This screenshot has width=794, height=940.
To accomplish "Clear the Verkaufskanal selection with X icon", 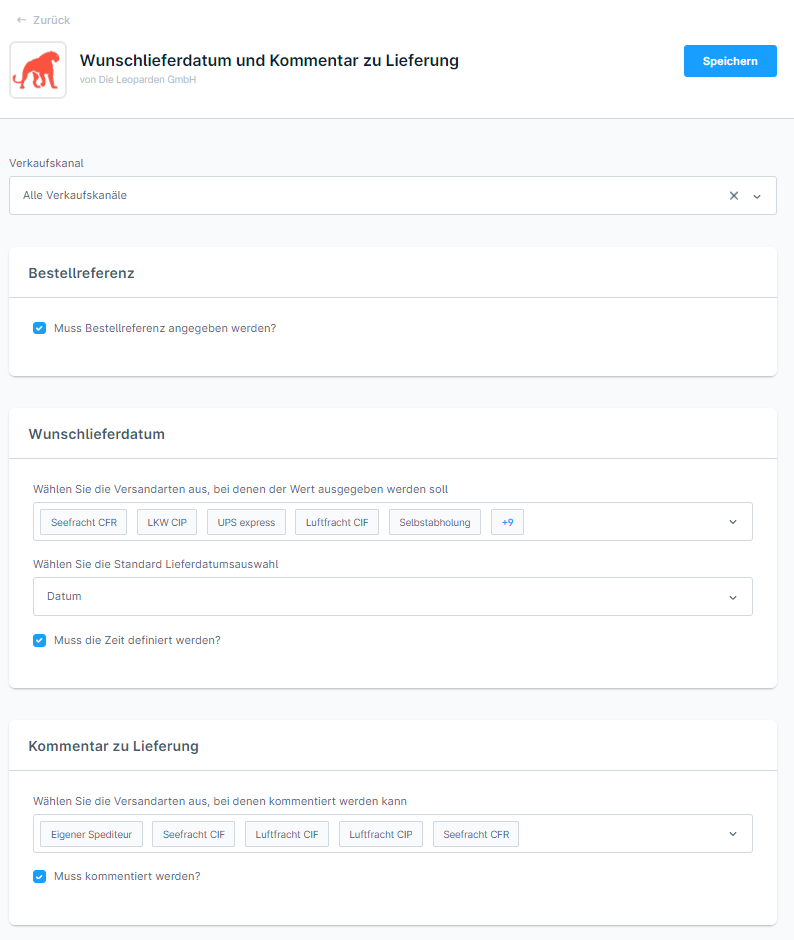I will pos(734,196).
